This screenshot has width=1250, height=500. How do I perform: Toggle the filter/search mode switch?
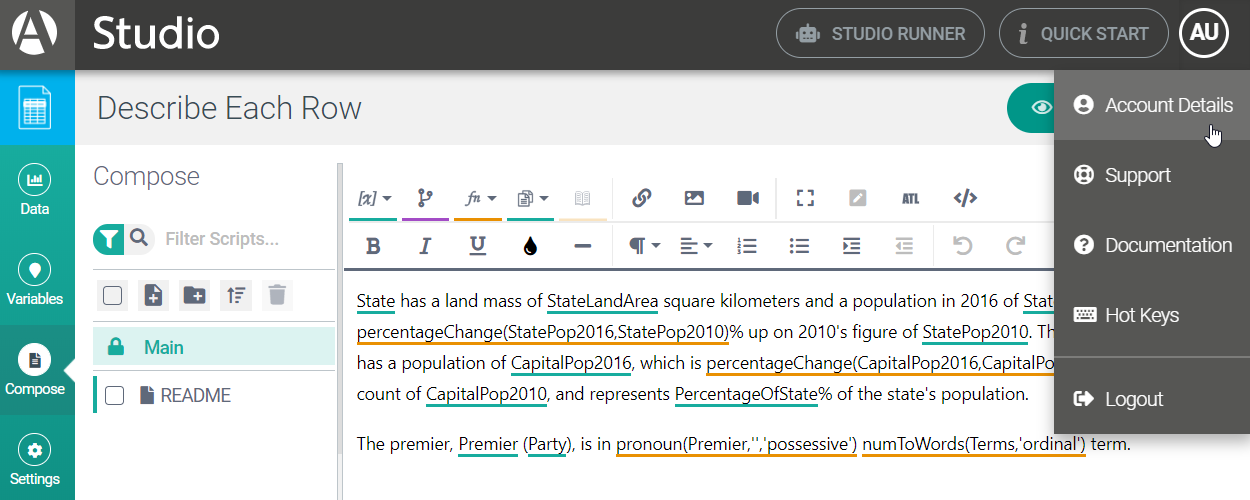coord(123,239)
